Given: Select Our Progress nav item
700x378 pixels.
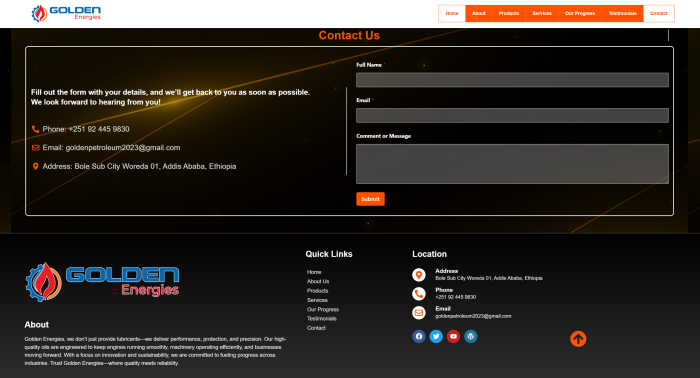Looking at the screenshot, I should 580,13.
